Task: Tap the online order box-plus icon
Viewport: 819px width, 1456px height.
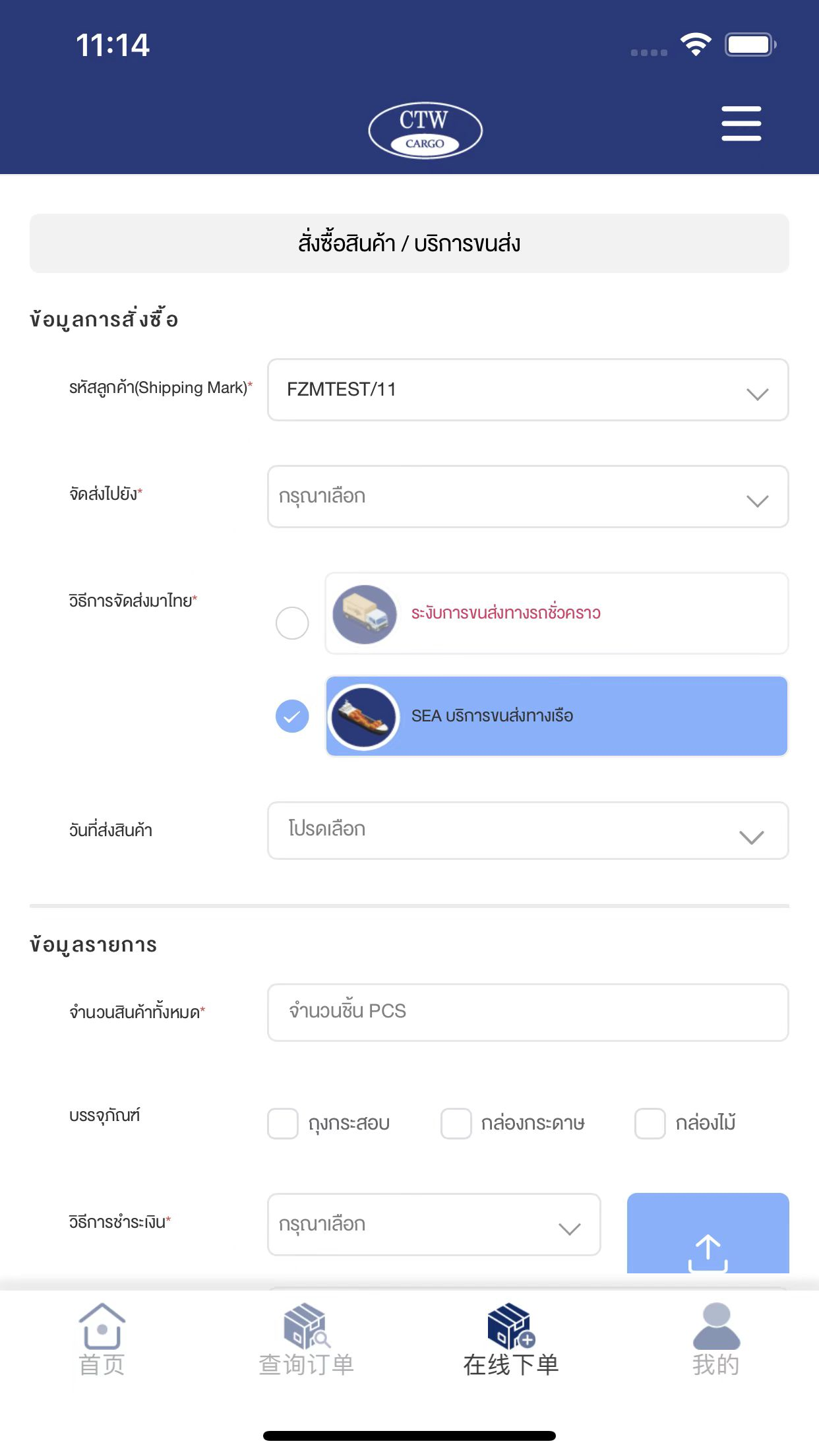Action: pyautogui.click(x=511, y=1326)
